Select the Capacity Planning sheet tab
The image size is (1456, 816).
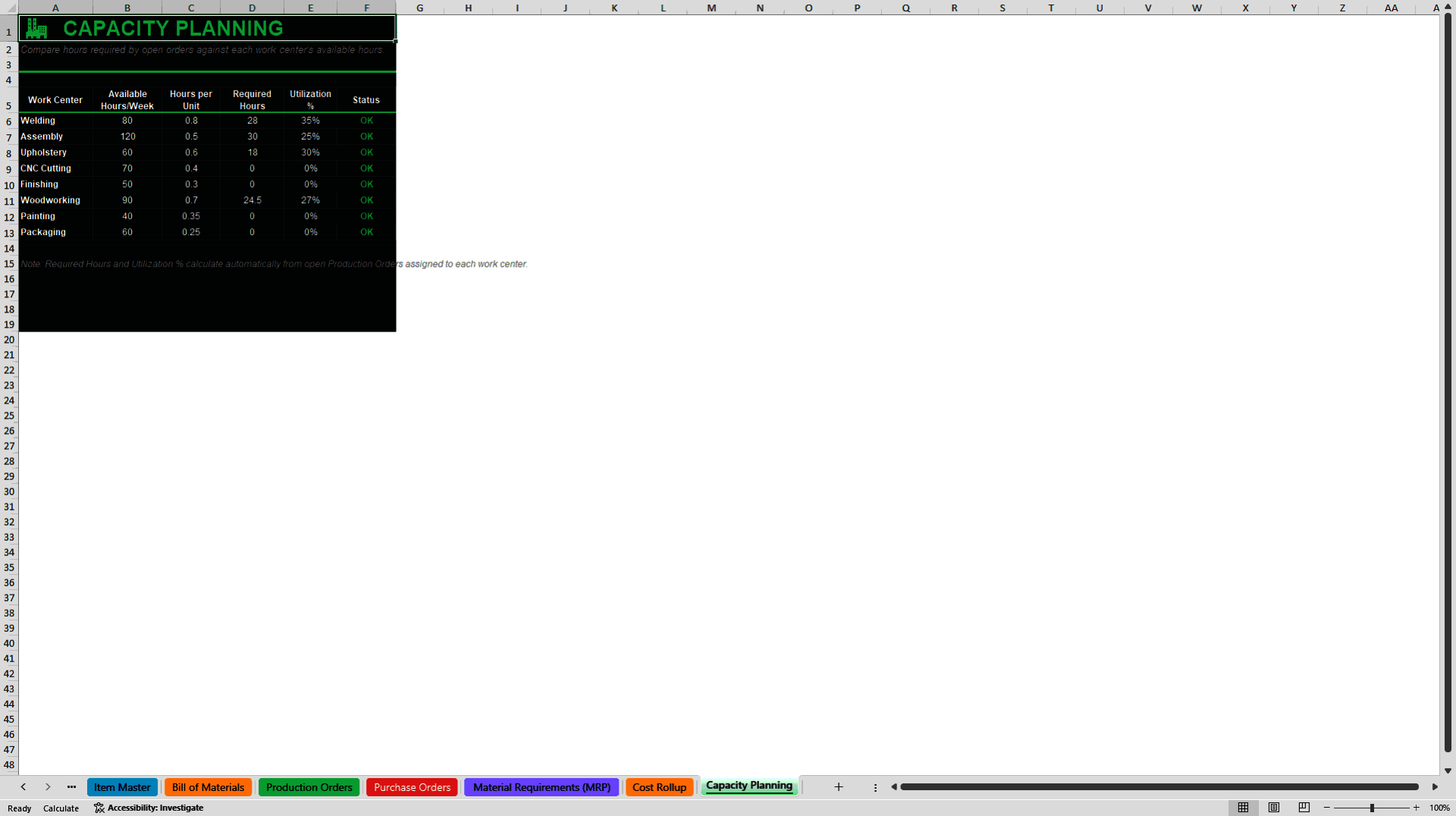(x=749, y=786)
